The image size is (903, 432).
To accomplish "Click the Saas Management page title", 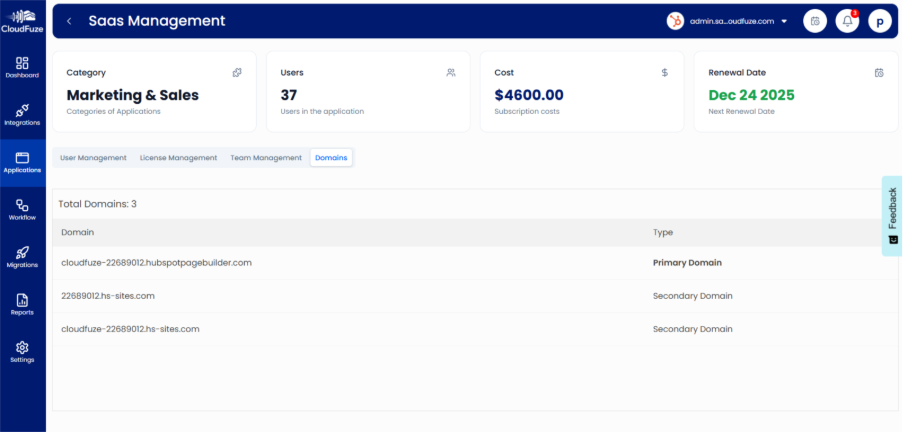I will [157, 21].
